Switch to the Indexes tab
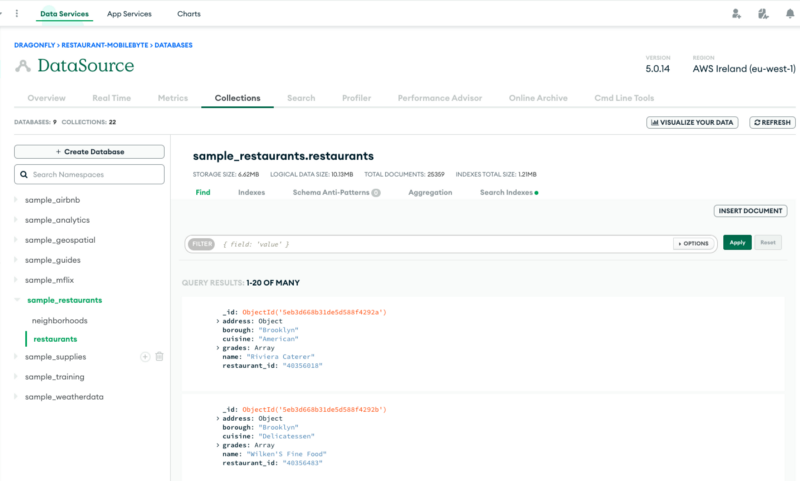This screenshot has width=800, height=481. pyautogui.click(x=251, y=192)
